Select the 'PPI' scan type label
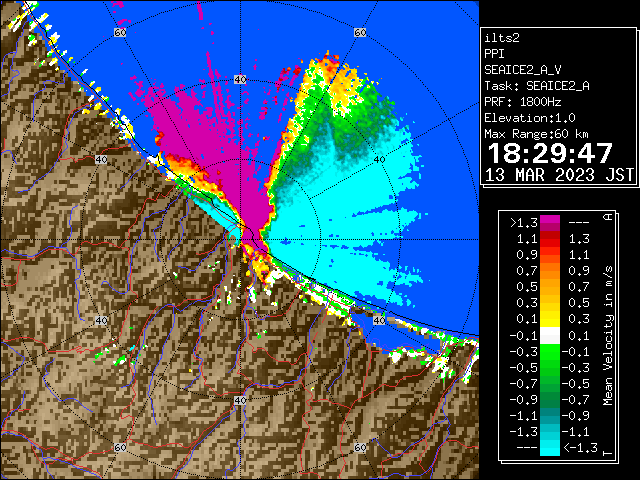Viewport: 640px width, 480px height. pyautogui.click(x=494, y=54)
